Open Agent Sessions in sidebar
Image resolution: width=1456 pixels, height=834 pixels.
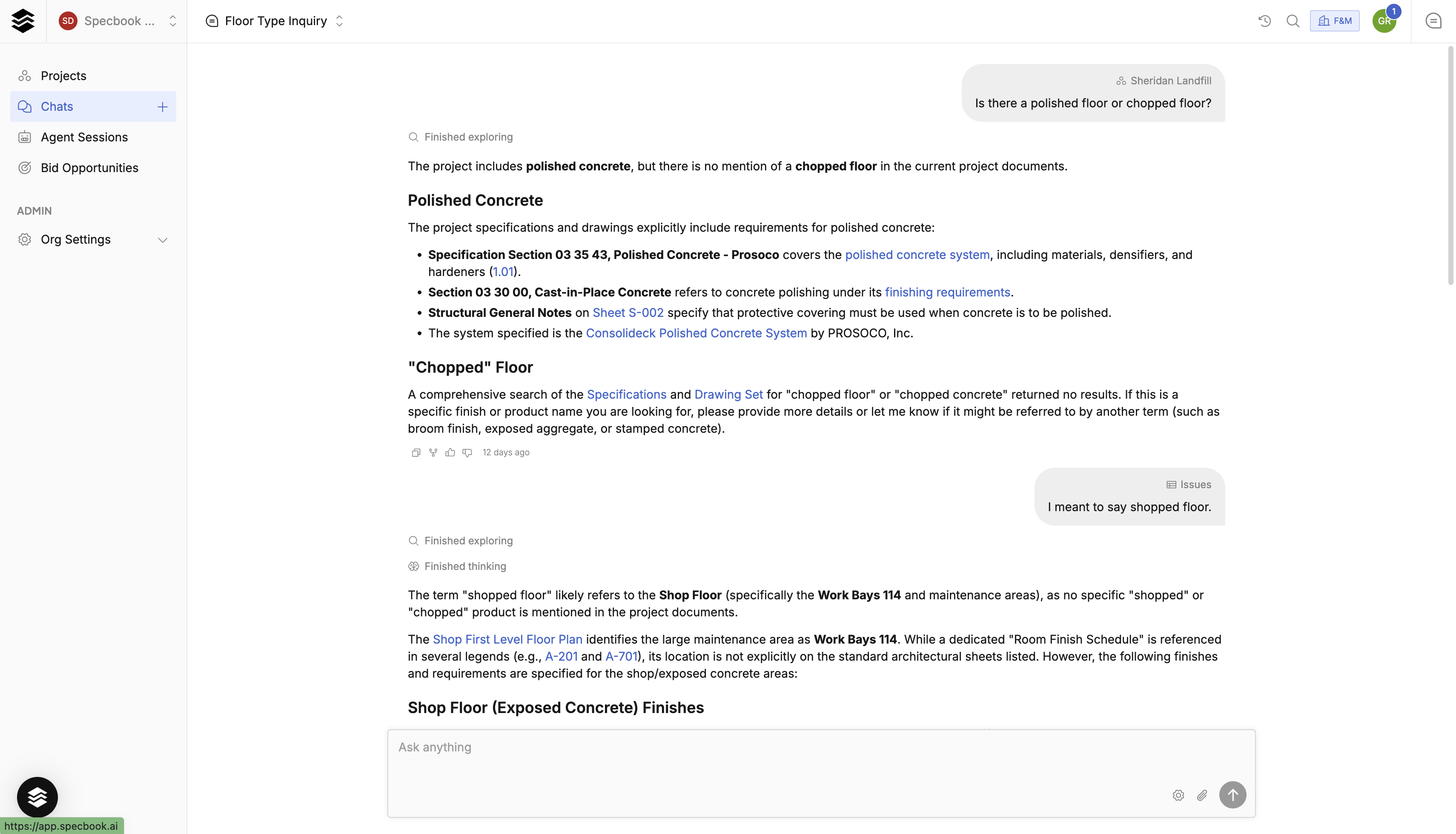click(x=93, y=138)
